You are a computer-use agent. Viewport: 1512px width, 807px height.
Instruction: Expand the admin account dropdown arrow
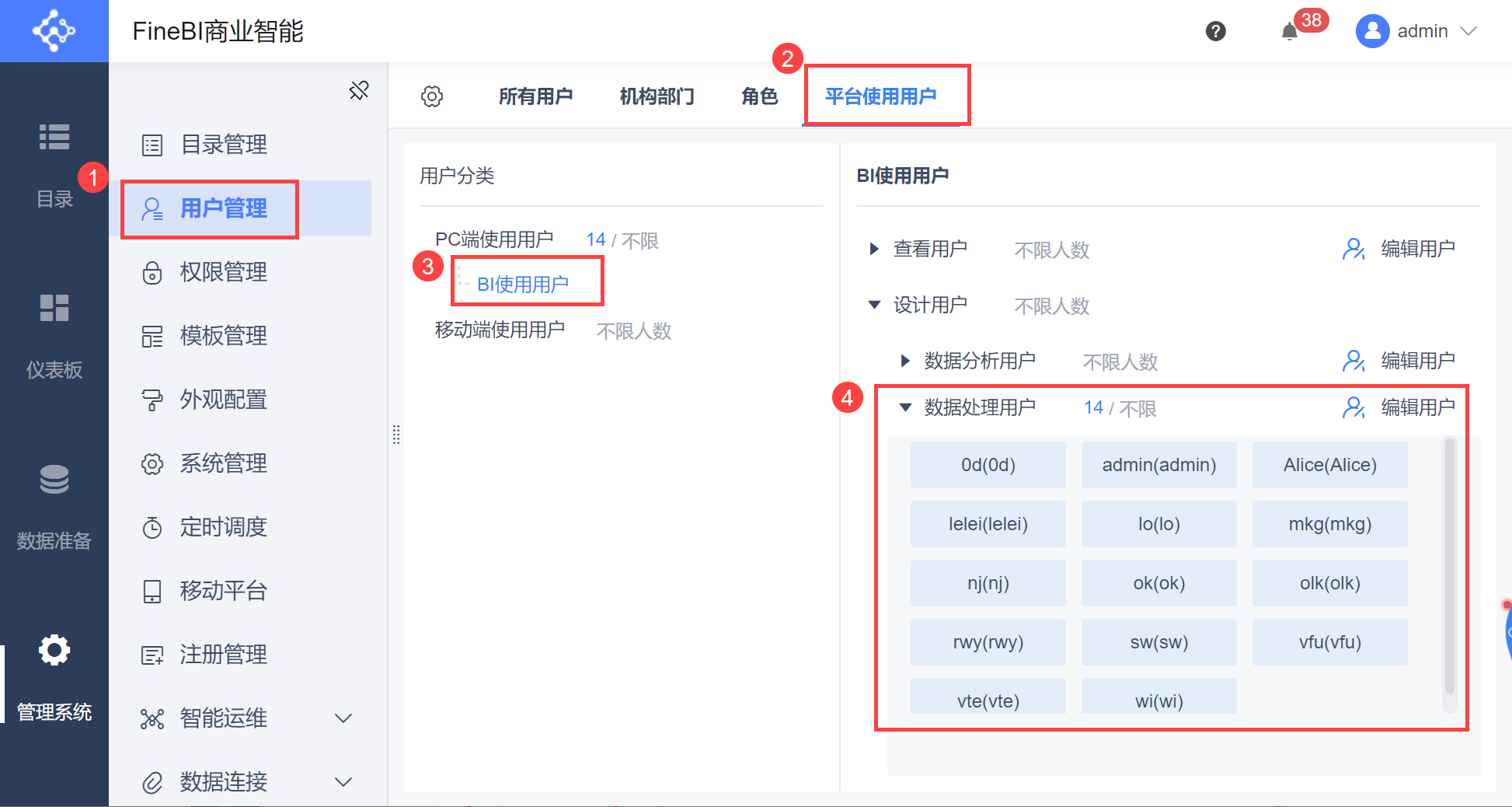pos(1468,31)
